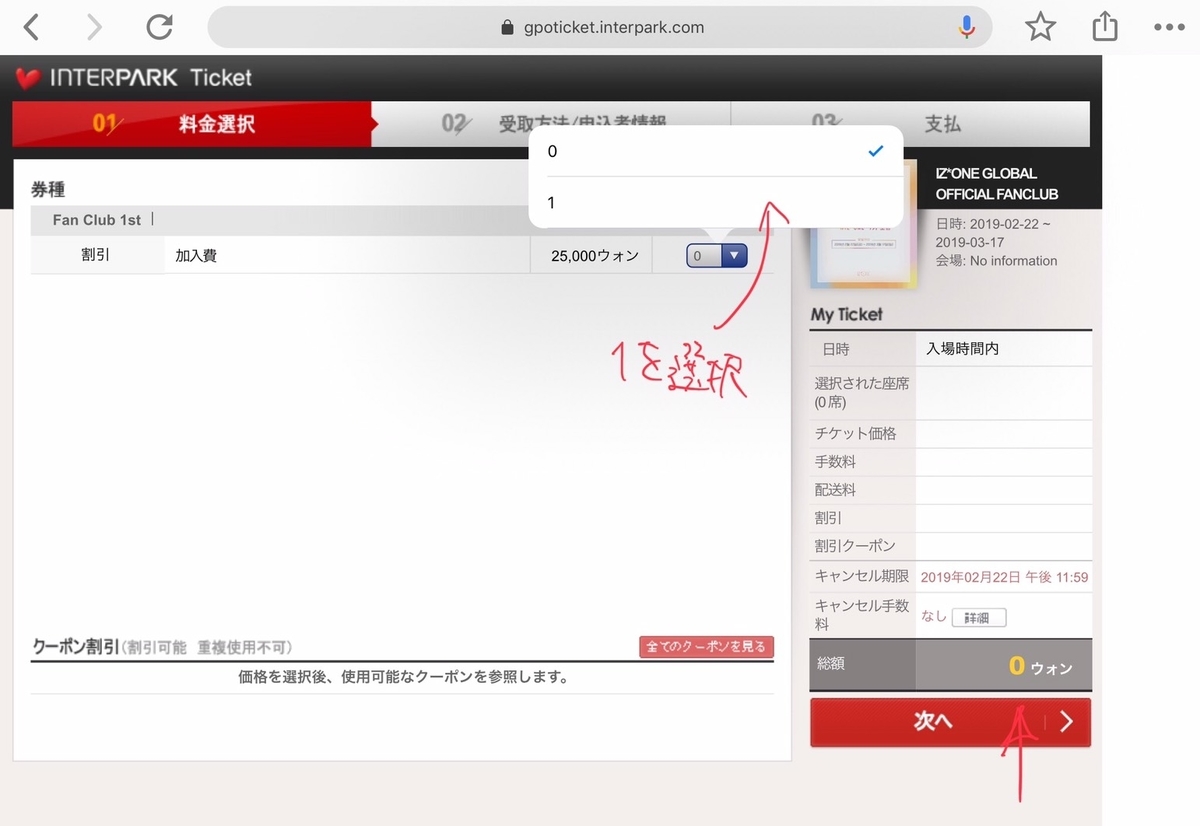Click the 割引 cell in fee row

point(96,256)
